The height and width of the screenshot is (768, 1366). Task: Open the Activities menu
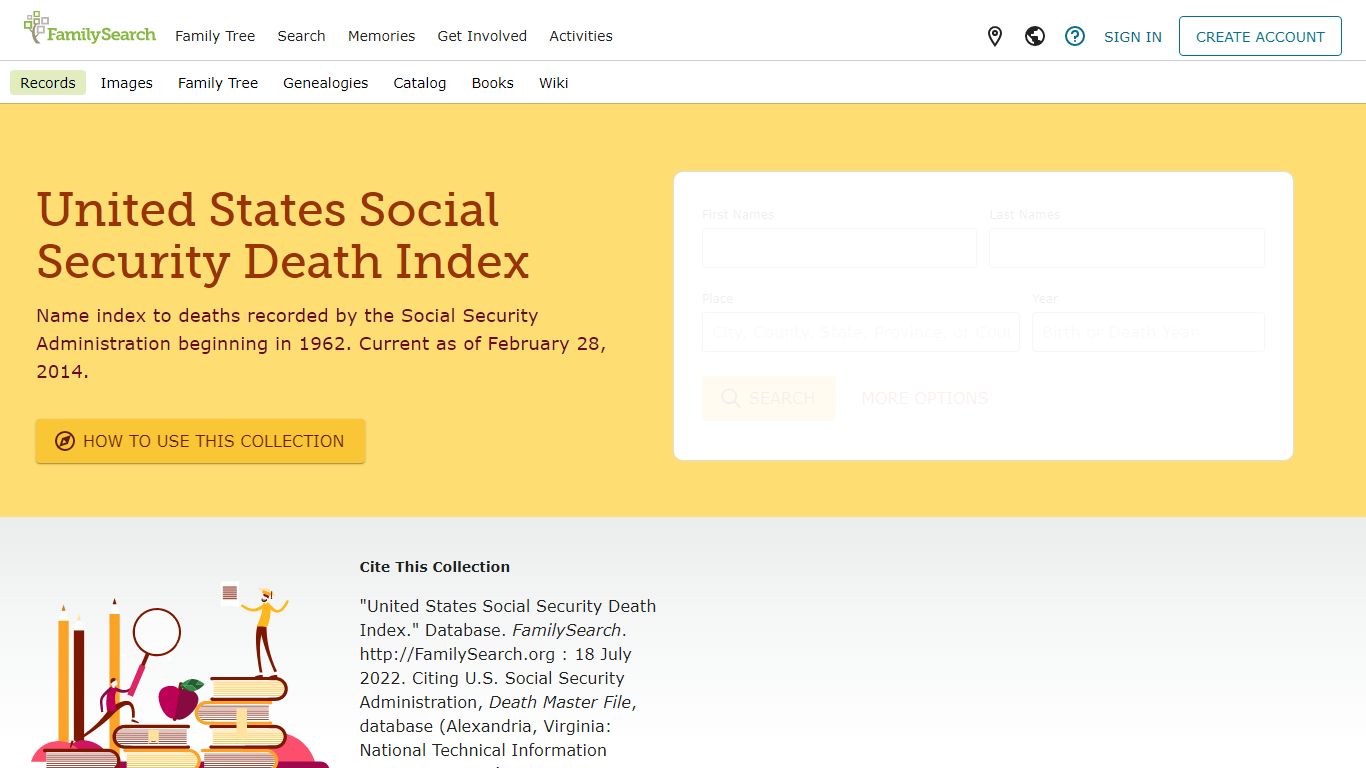580,36
